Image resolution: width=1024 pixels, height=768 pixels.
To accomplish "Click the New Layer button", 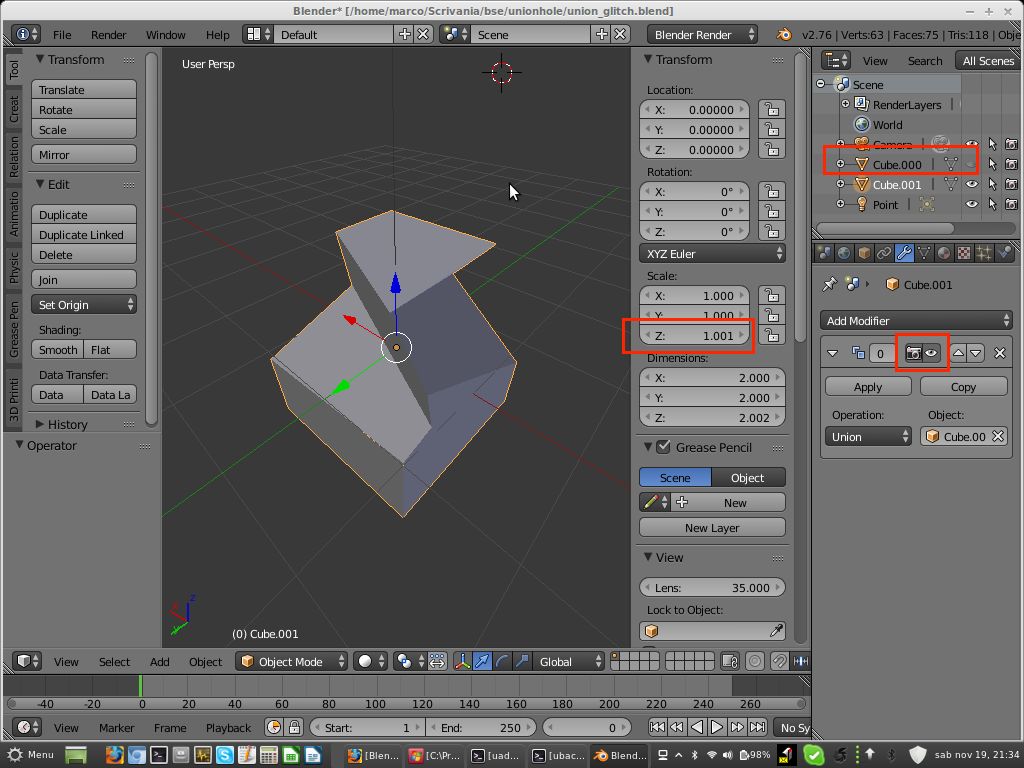I will (712, 527).
